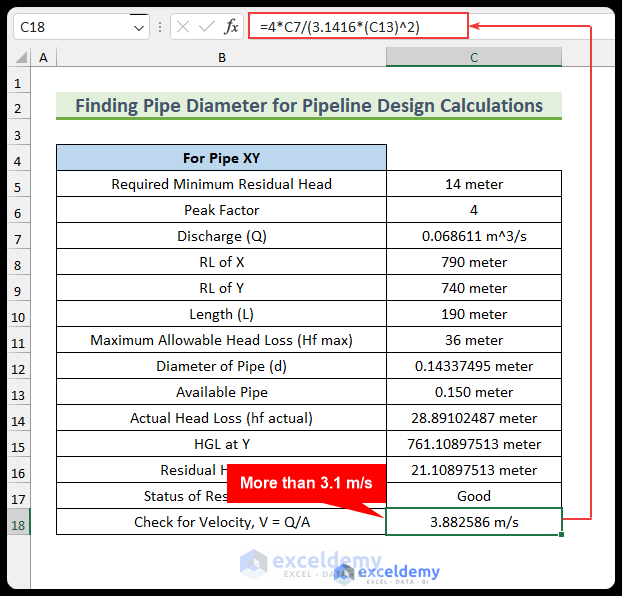
Task: Select the '790 meter' cell
Action: (x=474, y=262)
